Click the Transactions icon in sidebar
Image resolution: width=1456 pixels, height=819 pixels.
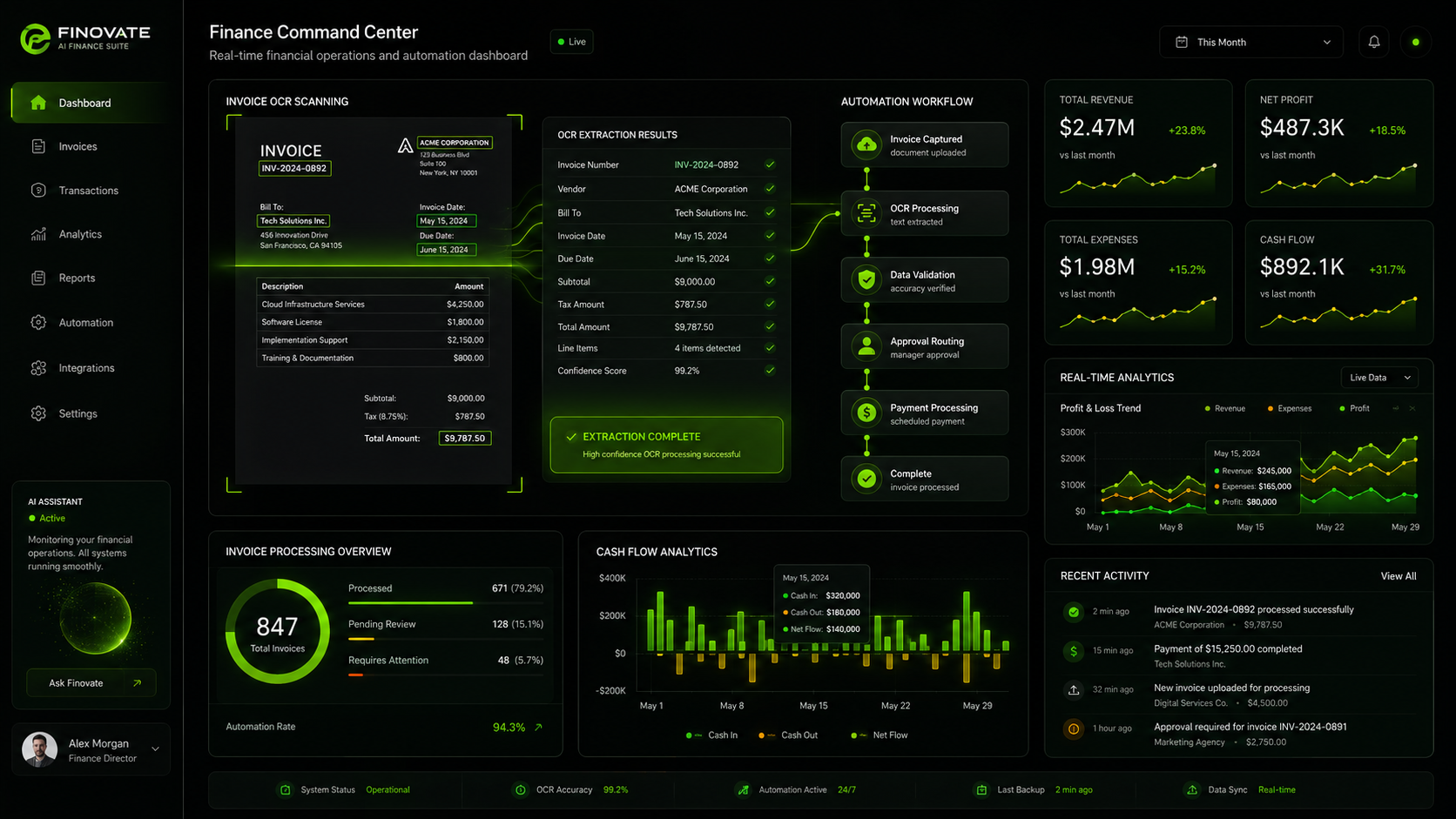point(38,190)
